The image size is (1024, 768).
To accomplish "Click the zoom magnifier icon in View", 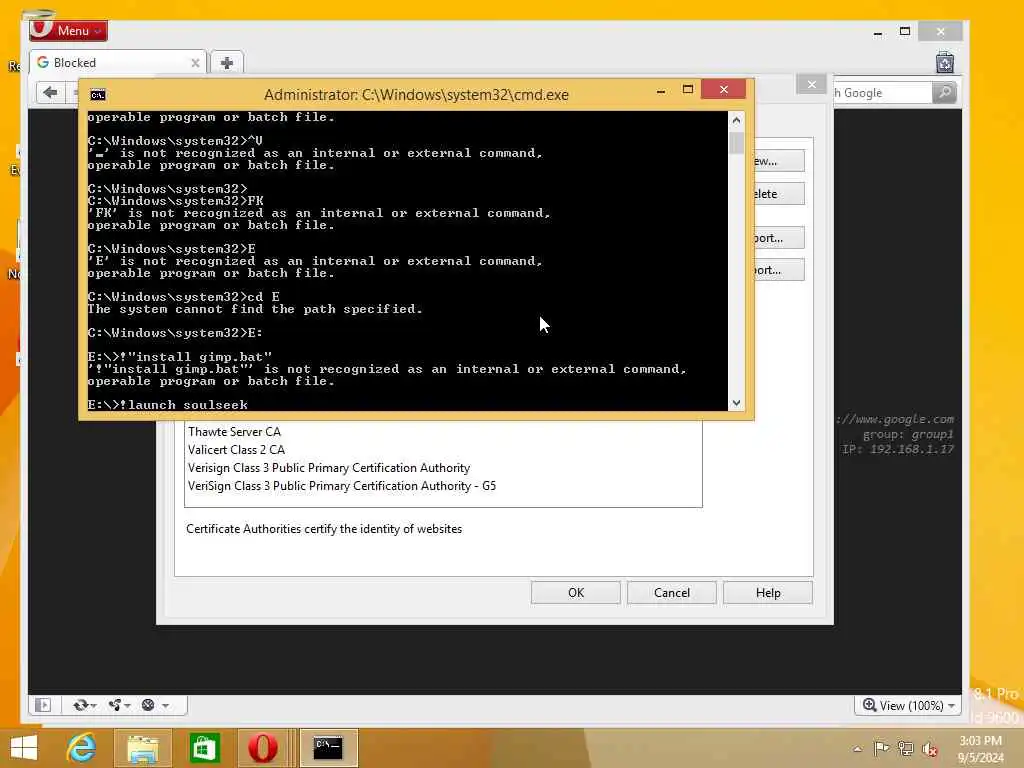I will [x=869, y=705].
